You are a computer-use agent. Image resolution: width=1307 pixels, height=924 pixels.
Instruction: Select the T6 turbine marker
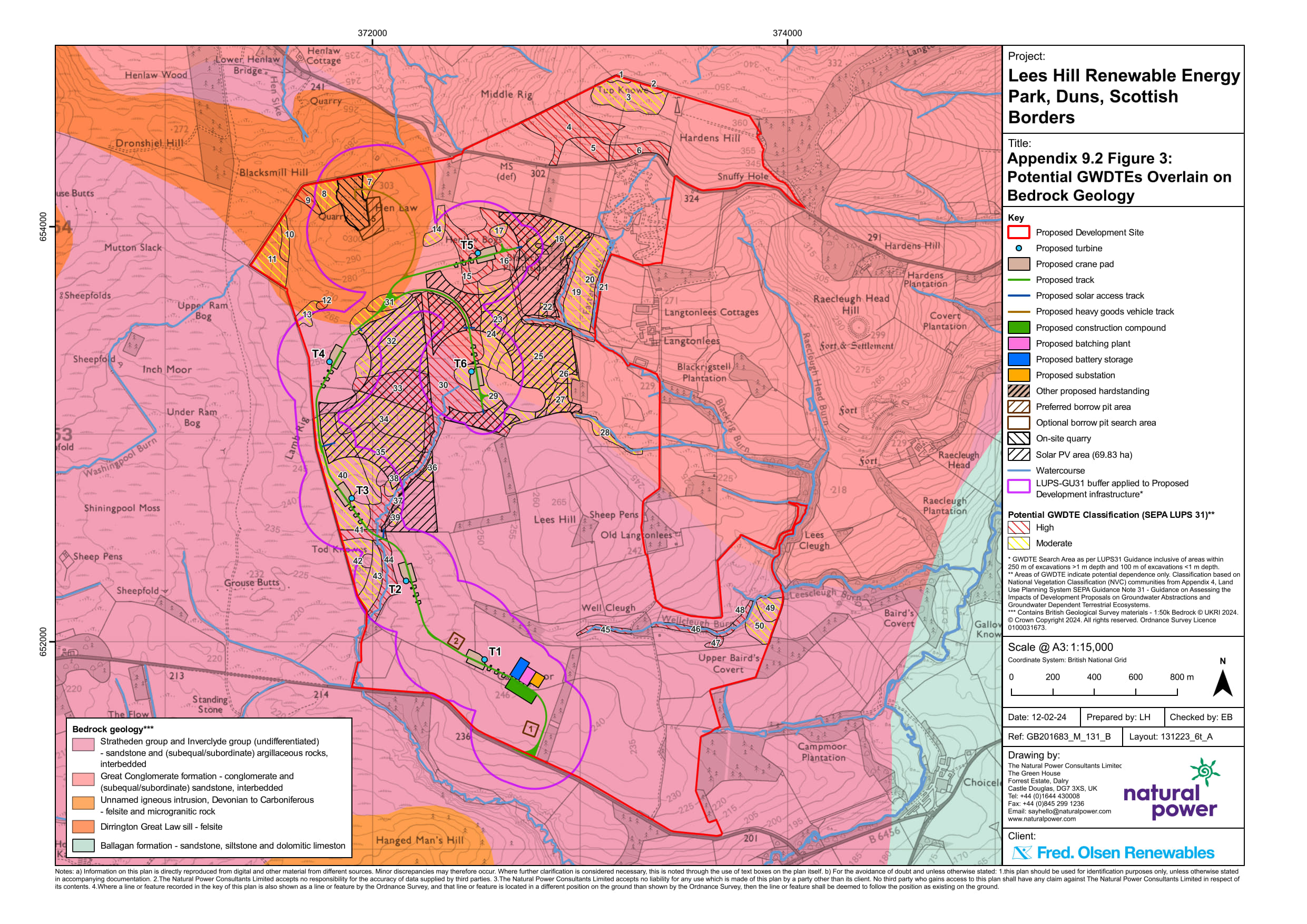(x=471, y=371)
